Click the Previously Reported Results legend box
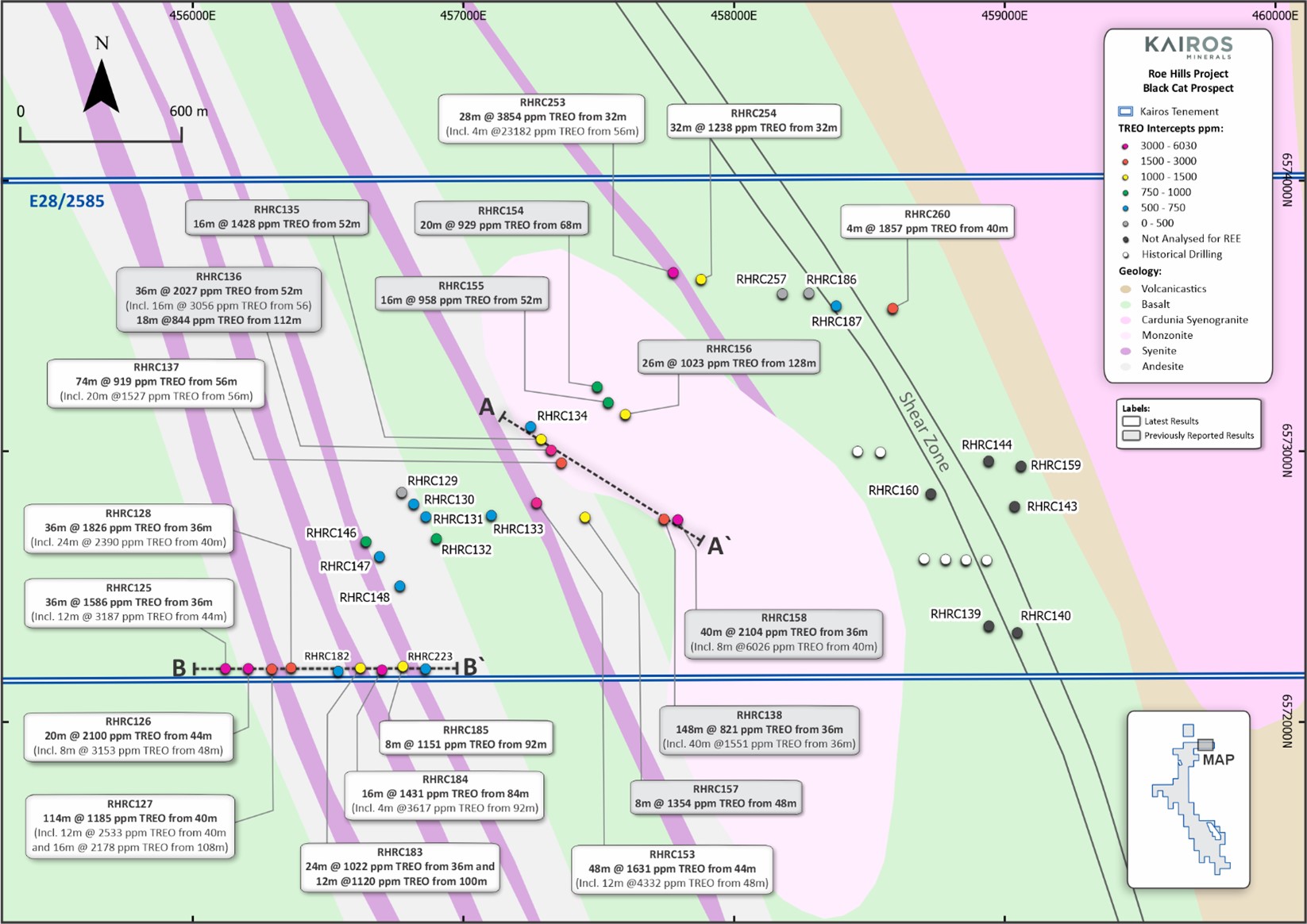Viewport: 1307px width, 924px height. [1132, 436]
